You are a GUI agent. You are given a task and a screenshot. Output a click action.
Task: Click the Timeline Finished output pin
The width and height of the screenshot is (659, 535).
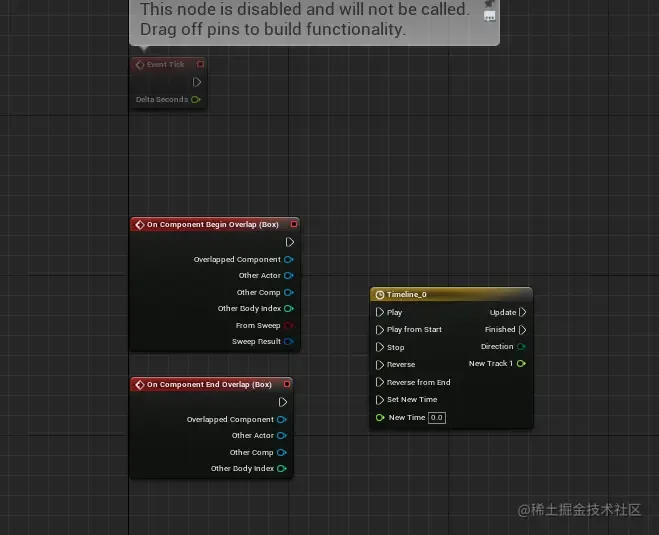pos(522,329)
